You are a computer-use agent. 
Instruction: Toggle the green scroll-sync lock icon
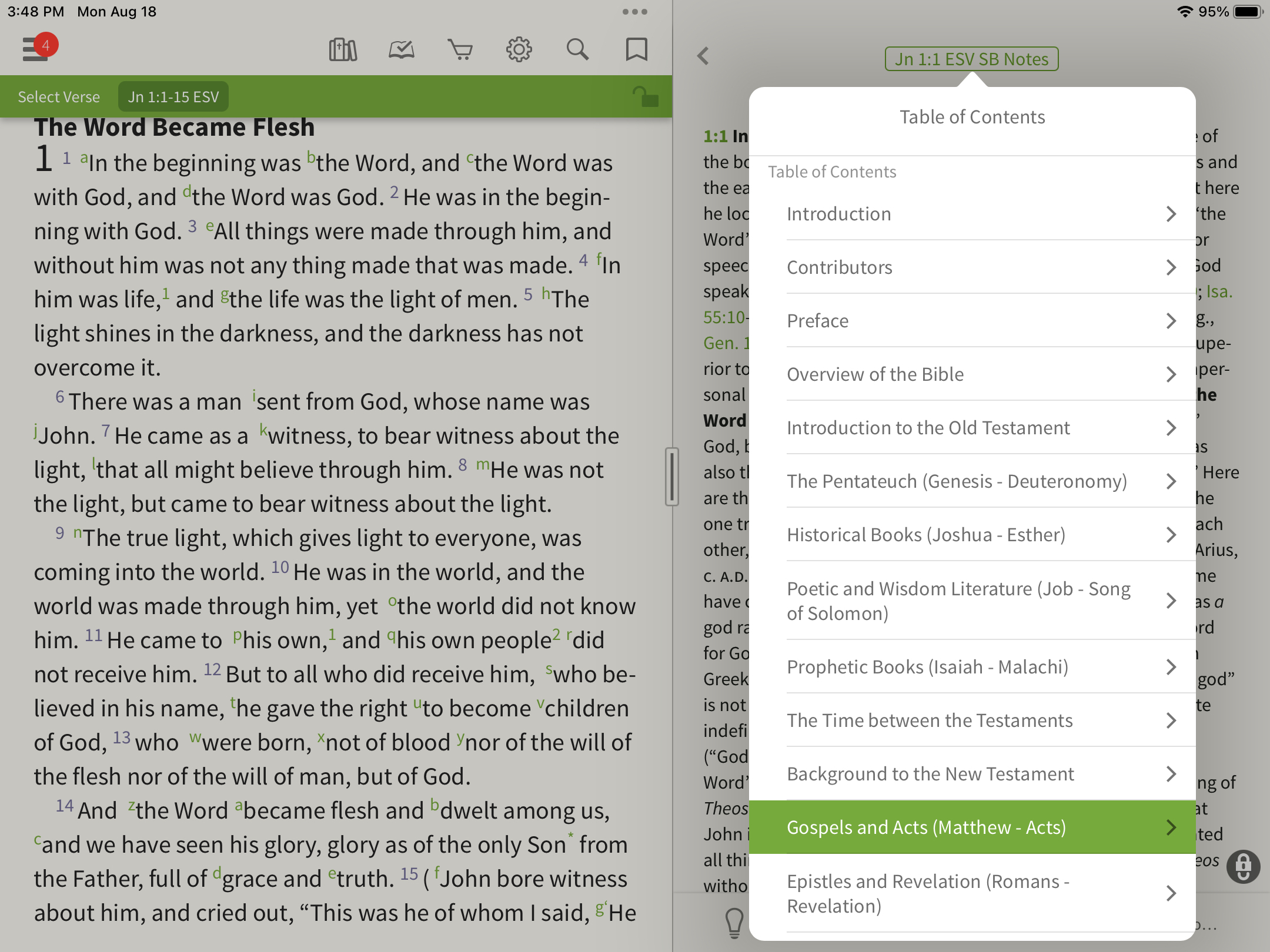[646, 96]
